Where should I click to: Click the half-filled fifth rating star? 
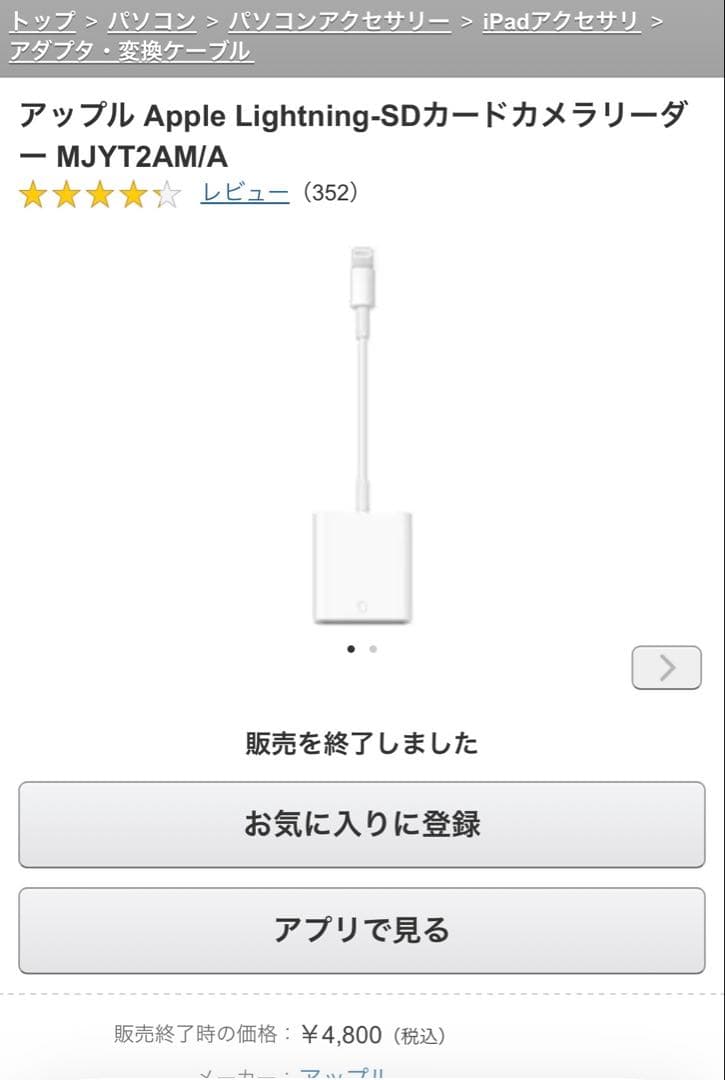pos(167,195)
